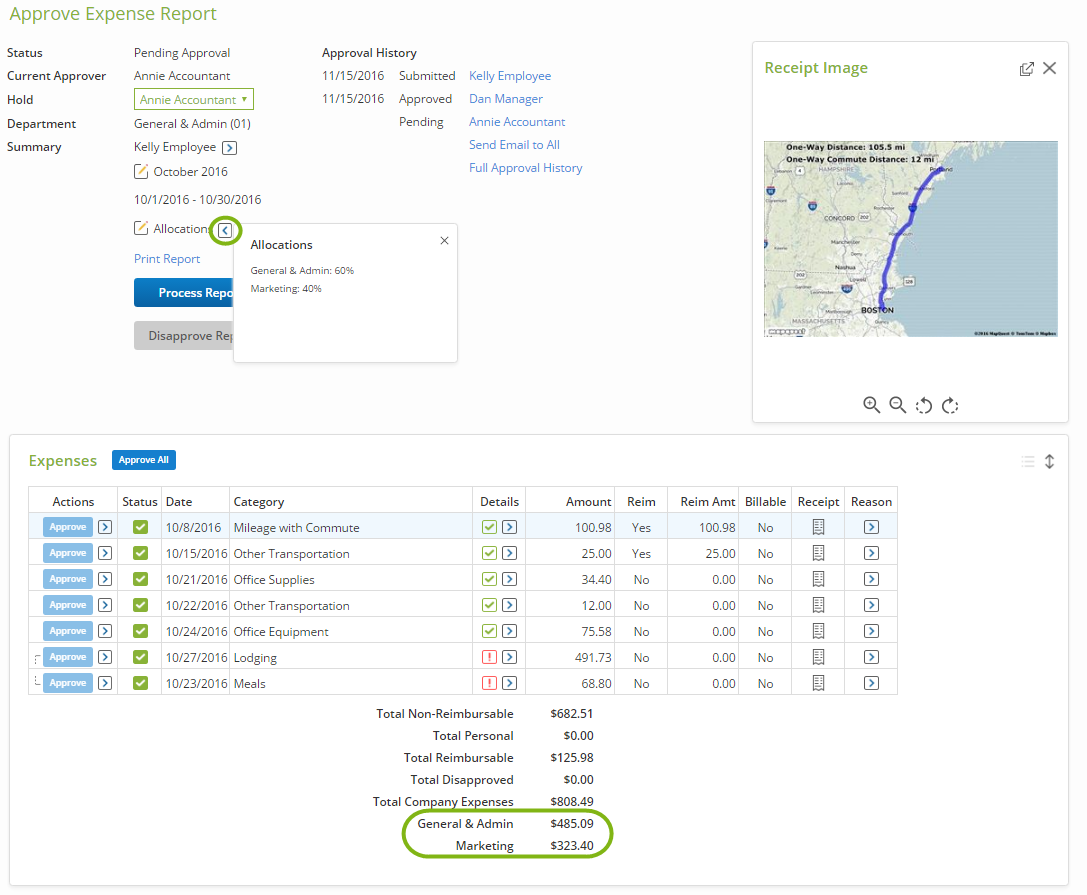Open the Expenses list view icon
This screenshot has width=1087, height=895.
pos(1028,462)
